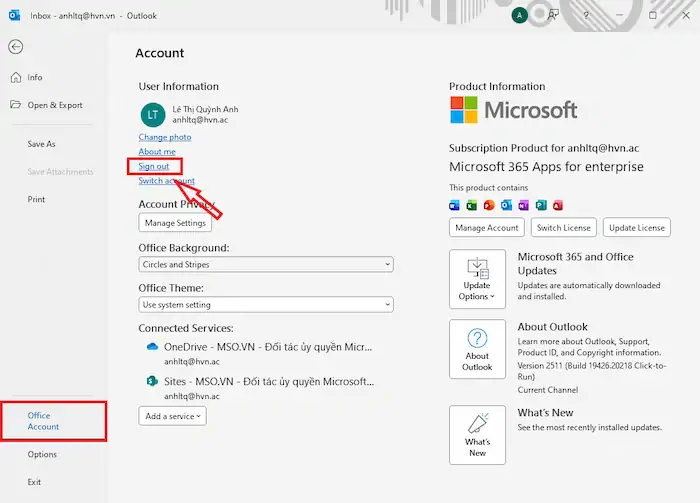Click Microsoft 365 Apps for enterprise text
Screen dimensions: 700x503
point(546,166)
